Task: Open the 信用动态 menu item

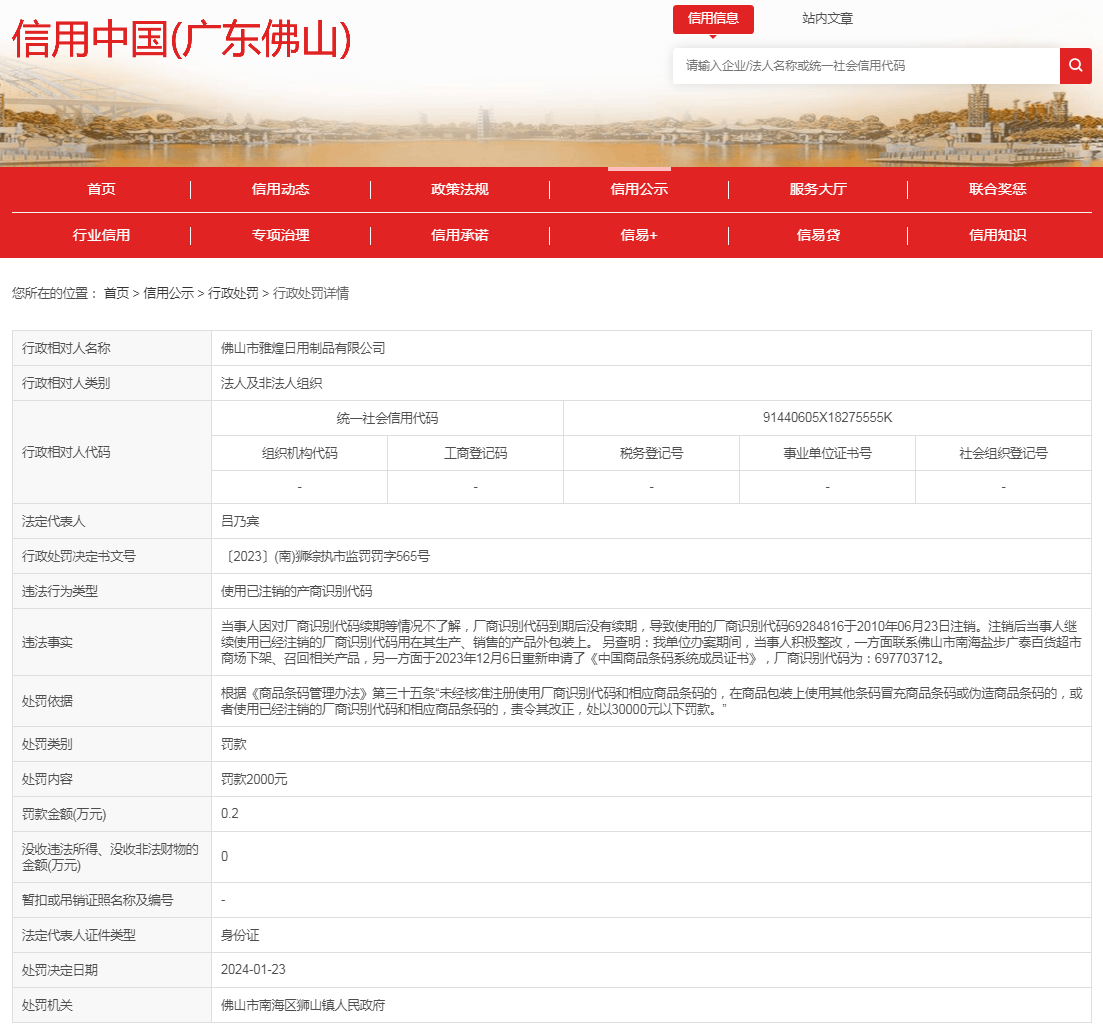Action: coord(281,189)
